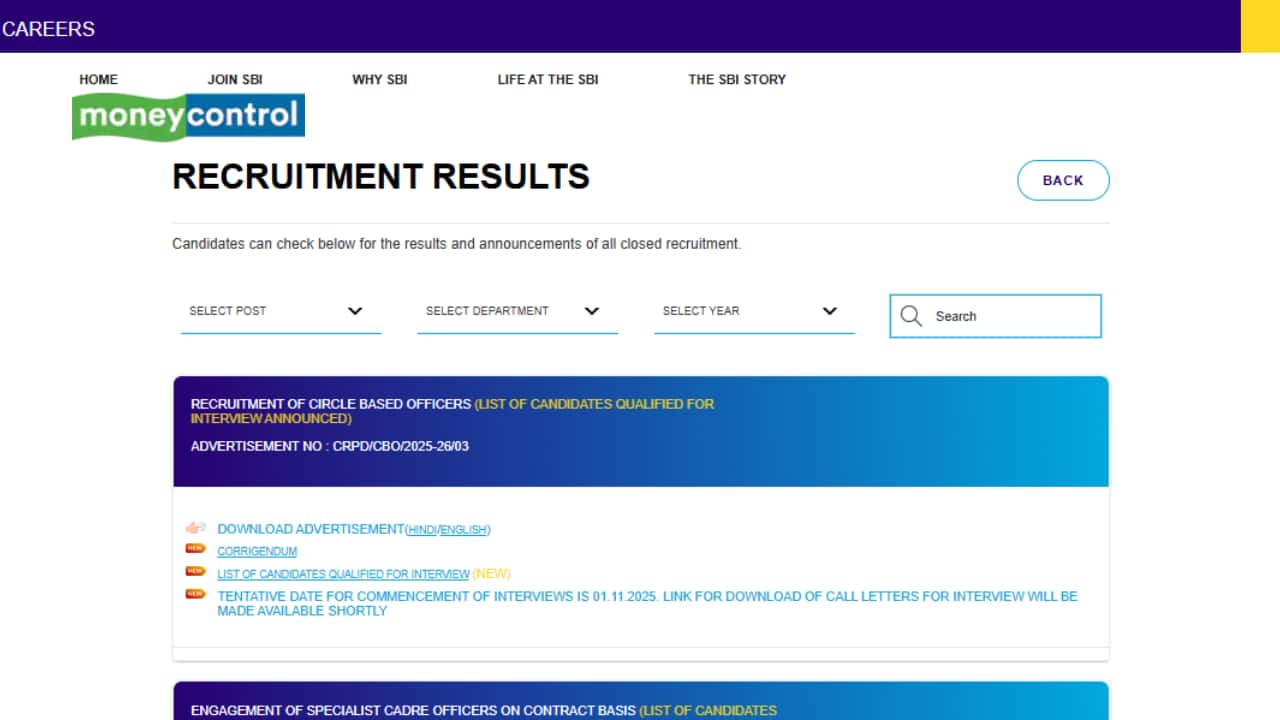Click the CAREERS banner heading
Image resolution: width=1280 pixels, height=720 pixels.
coord(48,29)
